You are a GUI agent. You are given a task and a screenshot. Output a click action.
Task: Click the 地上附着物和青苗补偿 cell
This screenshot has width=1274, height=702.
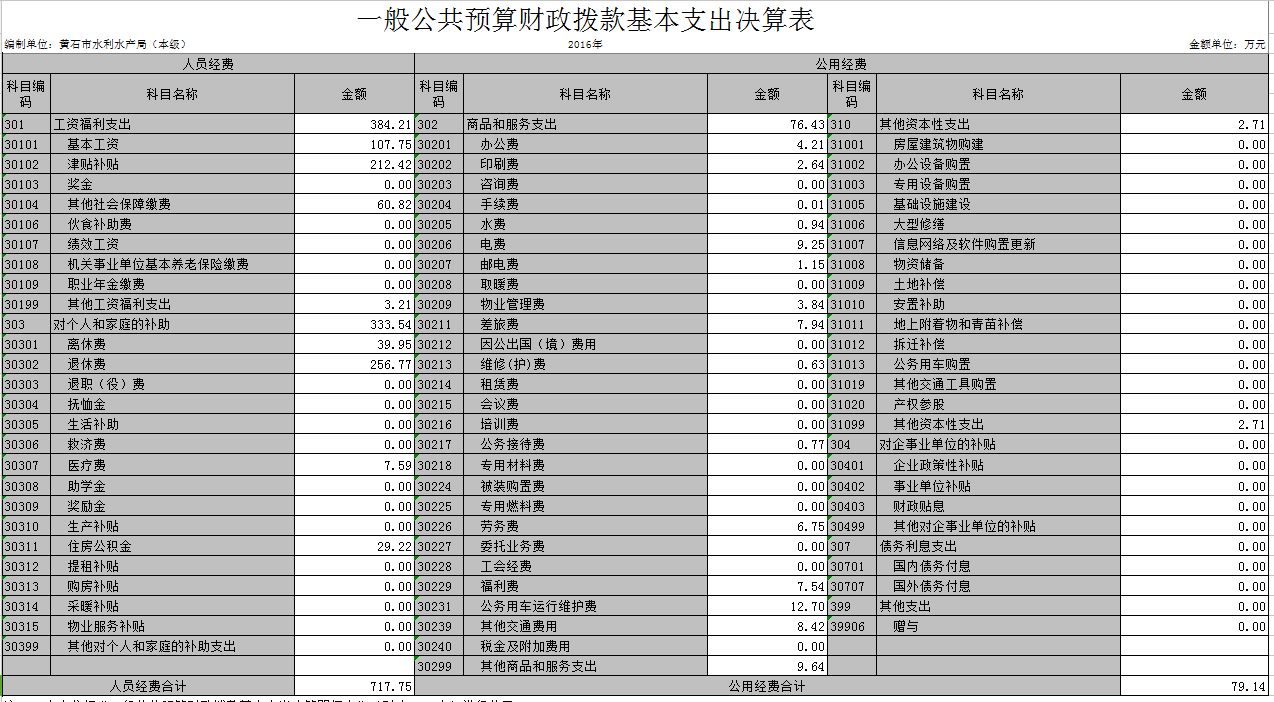point(998,325)
